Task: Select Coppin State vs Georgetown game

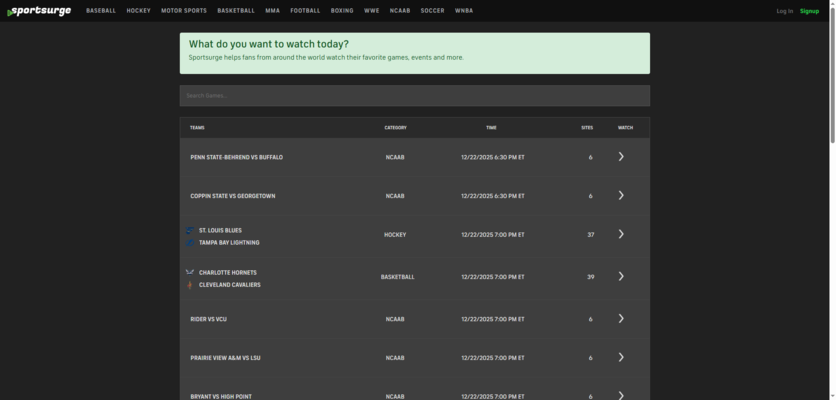Action: point(233,196)
